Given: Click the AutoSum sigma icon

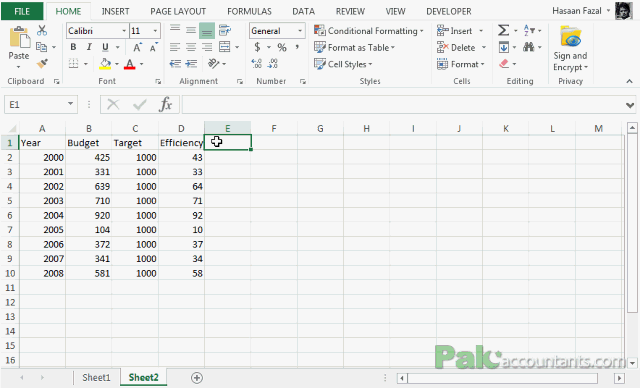Looking at the screenshot, I should click(x=503, y=31).
